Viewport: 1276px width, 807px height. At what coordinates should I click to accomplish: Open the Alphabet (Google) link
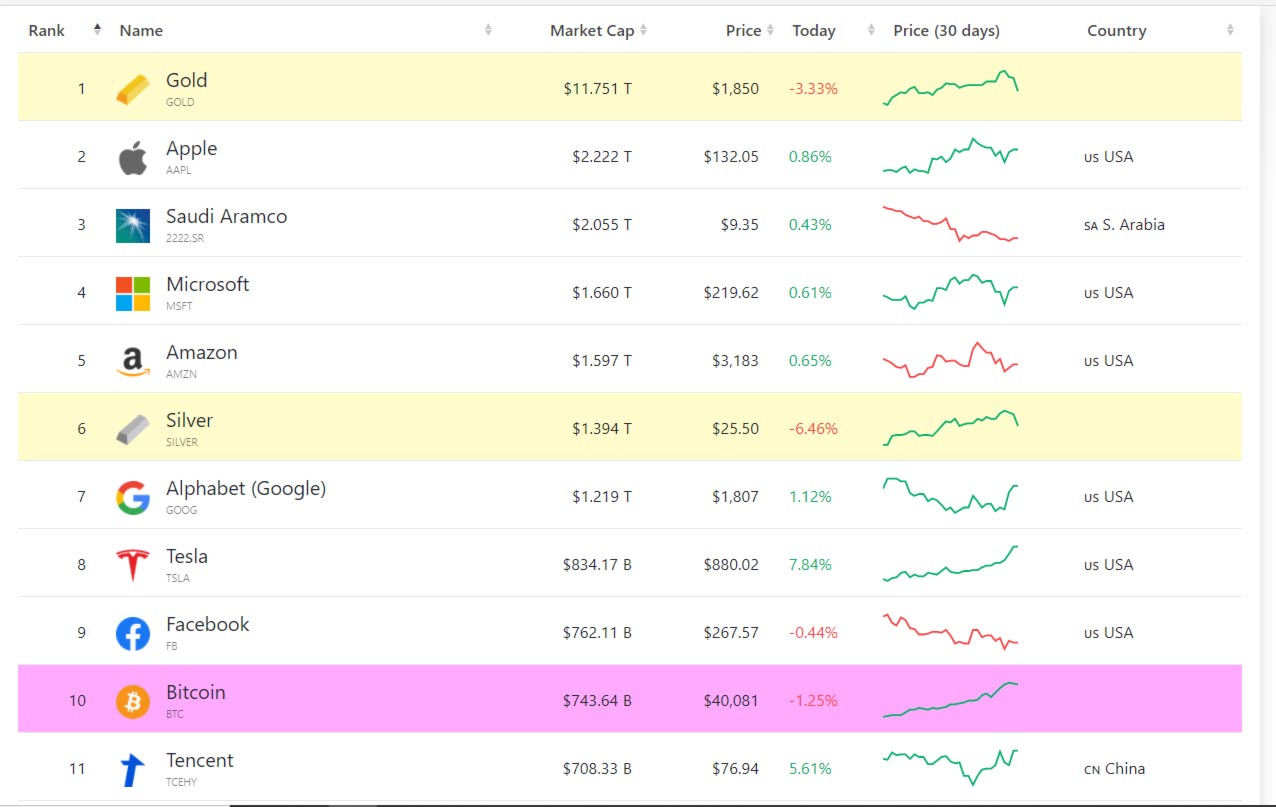coord(246,489)
